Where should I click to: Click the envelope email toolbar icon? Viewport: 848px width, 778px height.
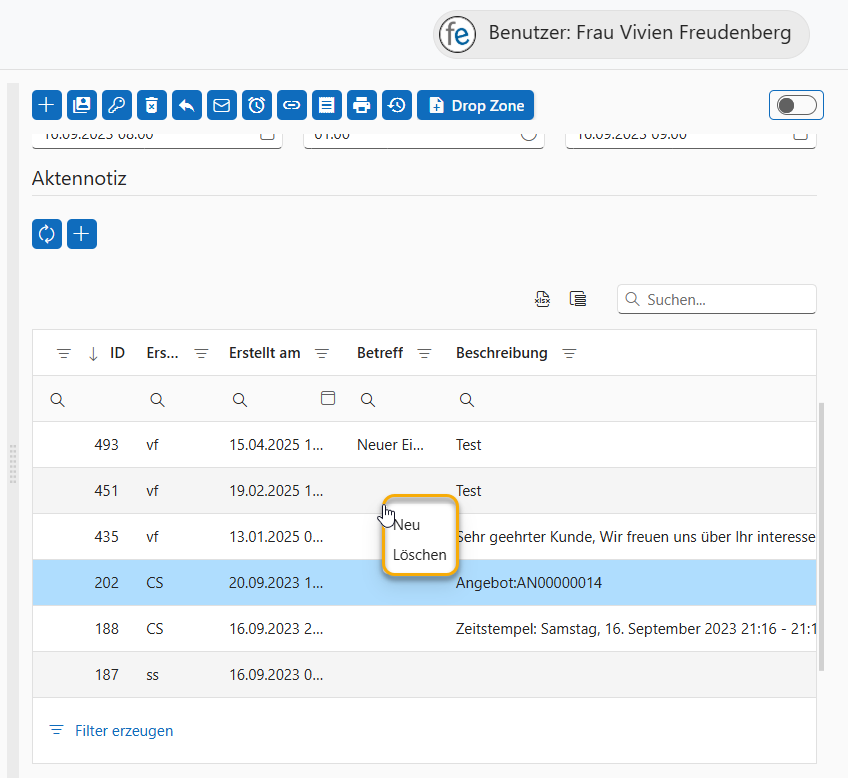[222, 105]
